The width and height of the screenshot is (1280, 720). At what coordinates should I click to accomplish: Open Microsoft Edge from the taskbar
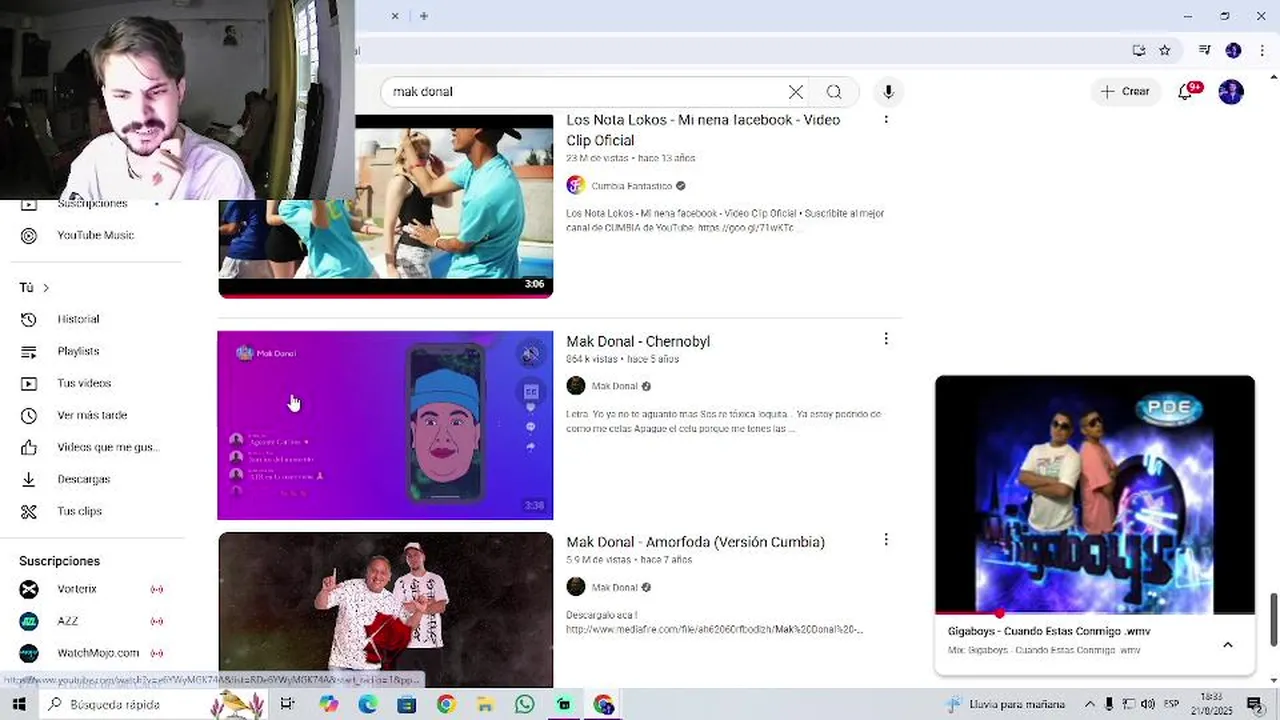[x=368, y=704]
